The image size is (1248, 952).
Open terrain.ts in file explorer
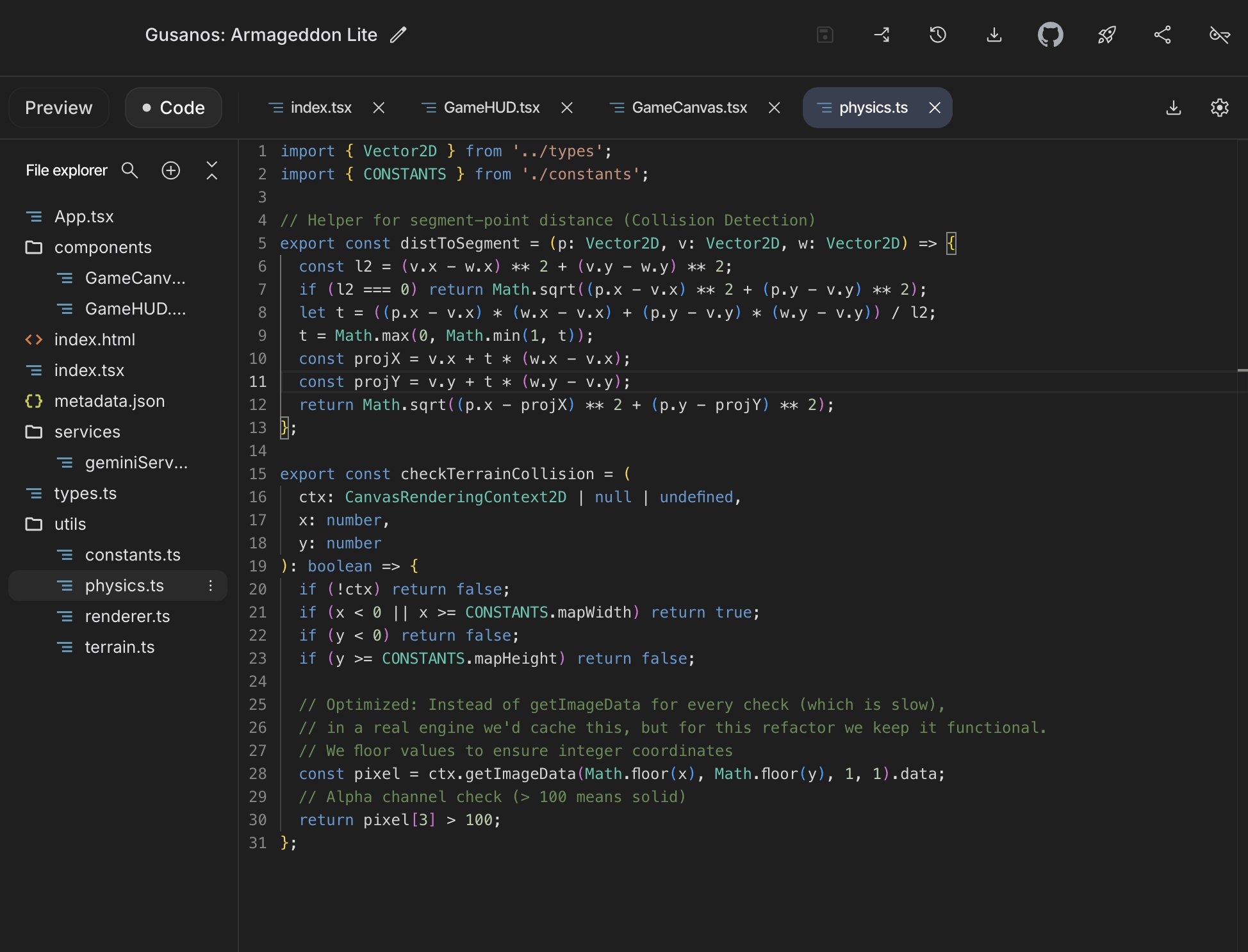(x=120, y=647)
